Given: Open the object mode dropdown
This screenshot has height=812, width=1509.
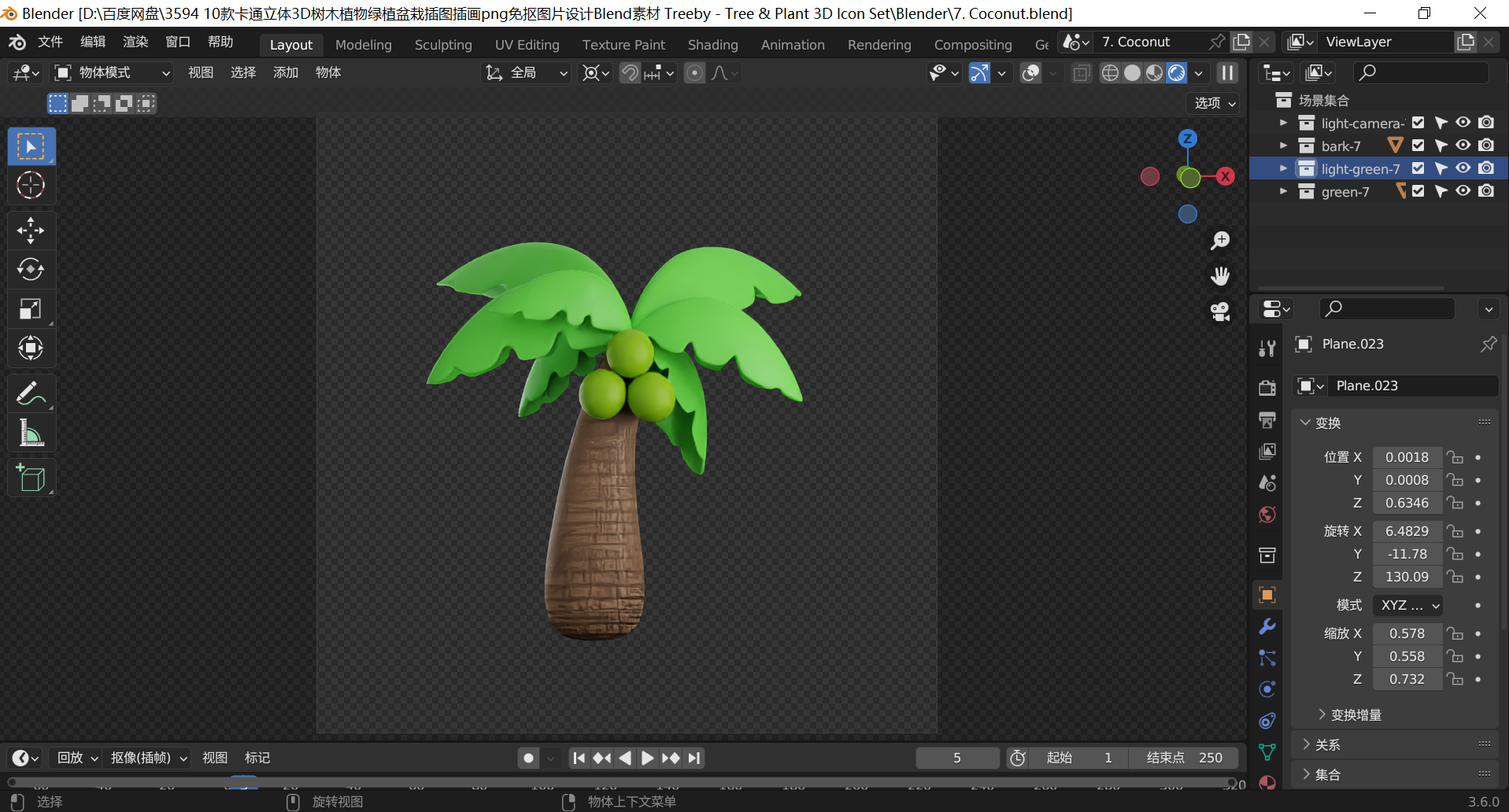Looking at the screenshot, I should click(112, 73).
